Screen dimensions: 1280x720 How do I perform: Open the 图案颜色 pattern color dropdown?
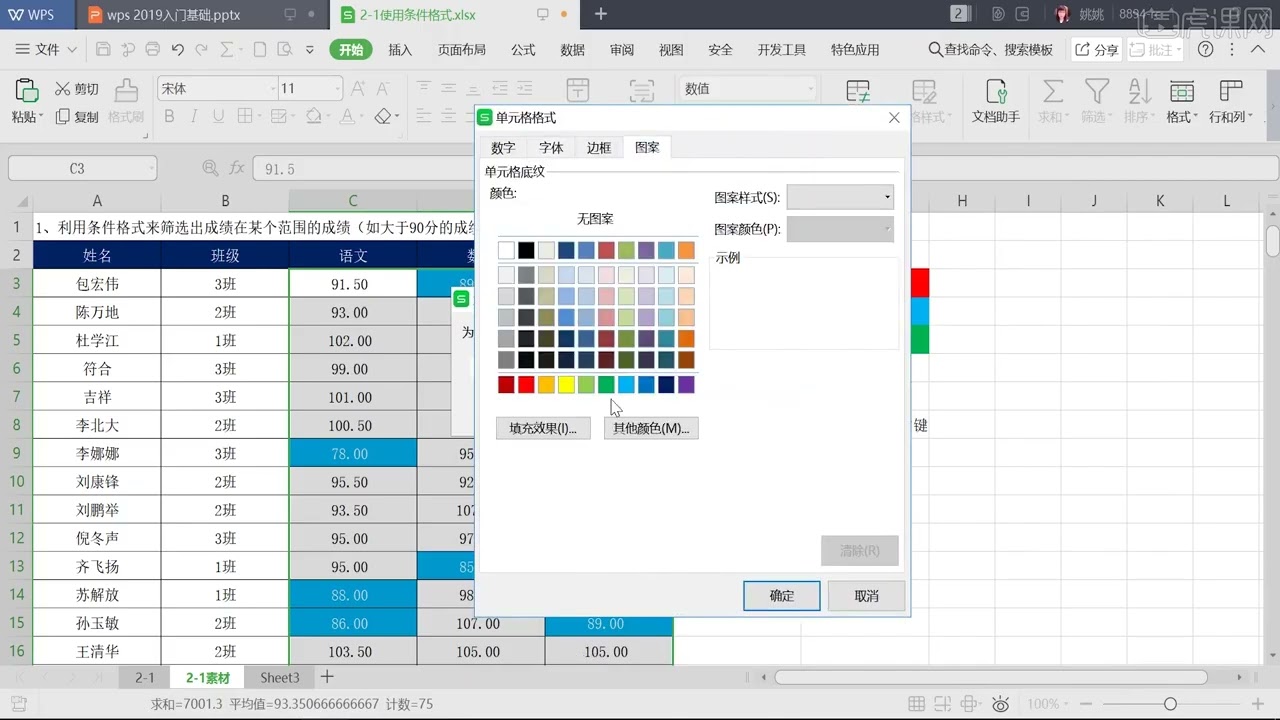pos(840,229)
